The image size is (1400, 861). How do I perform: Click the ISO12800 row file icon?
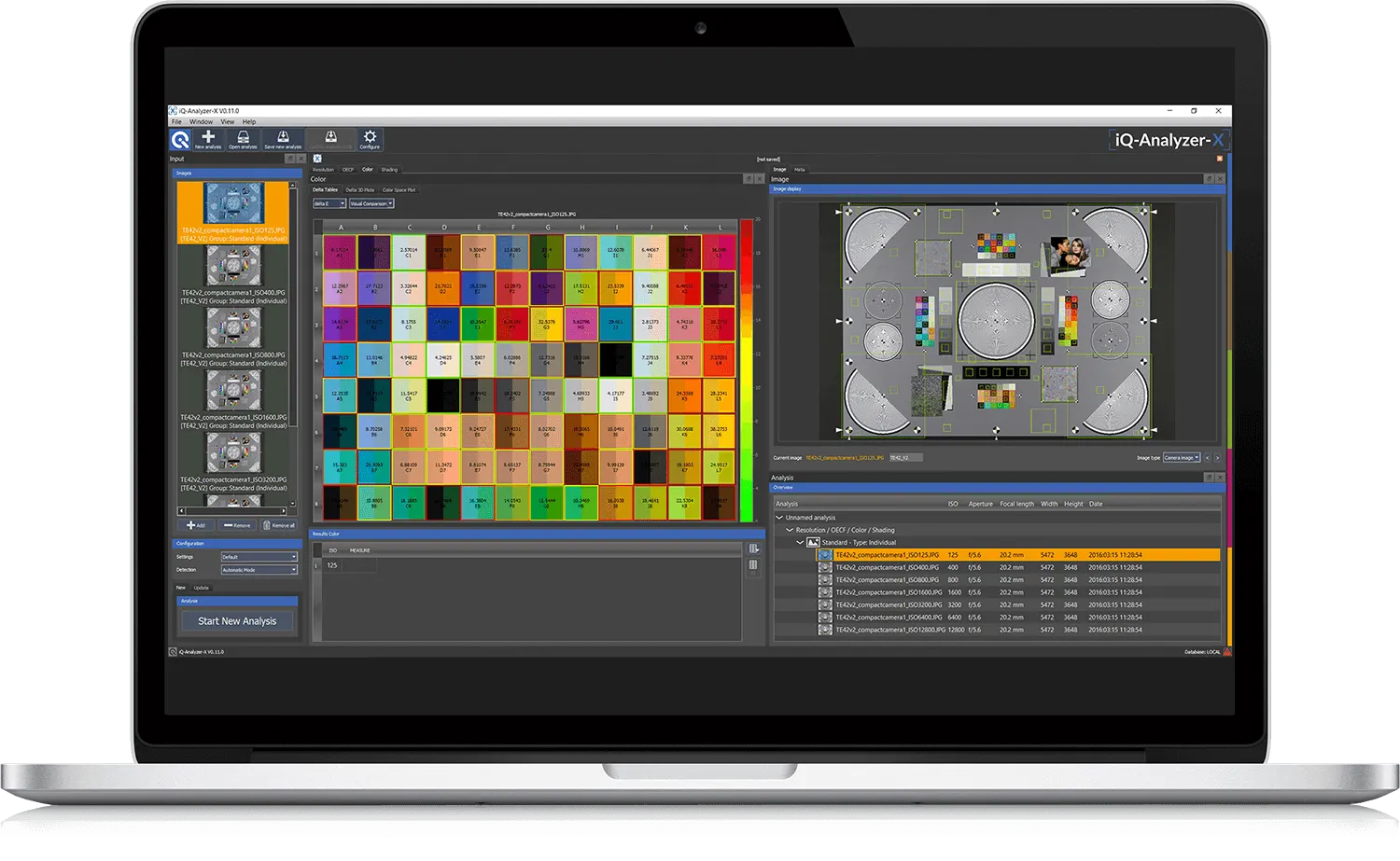[x=825, y=630]
